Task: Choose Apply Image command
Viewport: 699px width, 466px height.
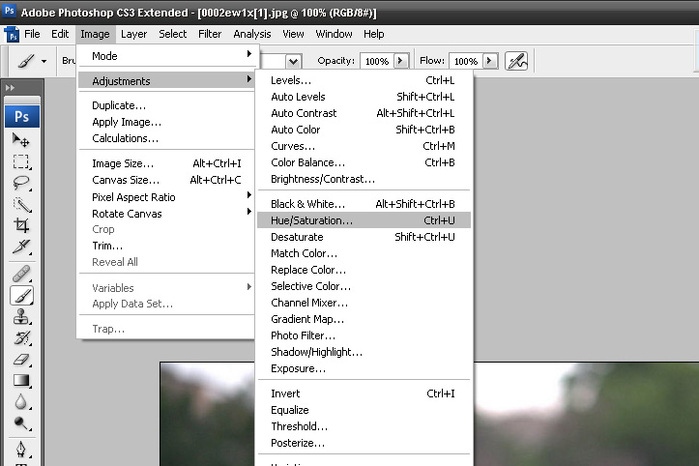Action: [166, 122]
